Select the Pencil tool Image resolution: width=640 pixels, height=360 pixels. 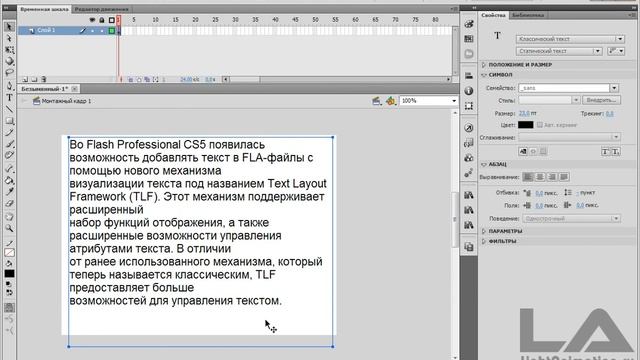tap(9, 132)
